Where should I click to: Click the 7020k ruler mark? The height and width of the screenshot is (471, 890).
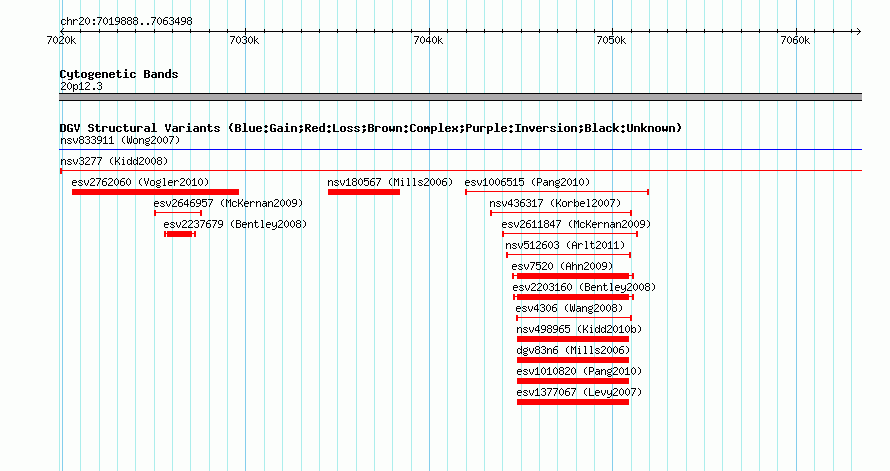pos(61,40)
